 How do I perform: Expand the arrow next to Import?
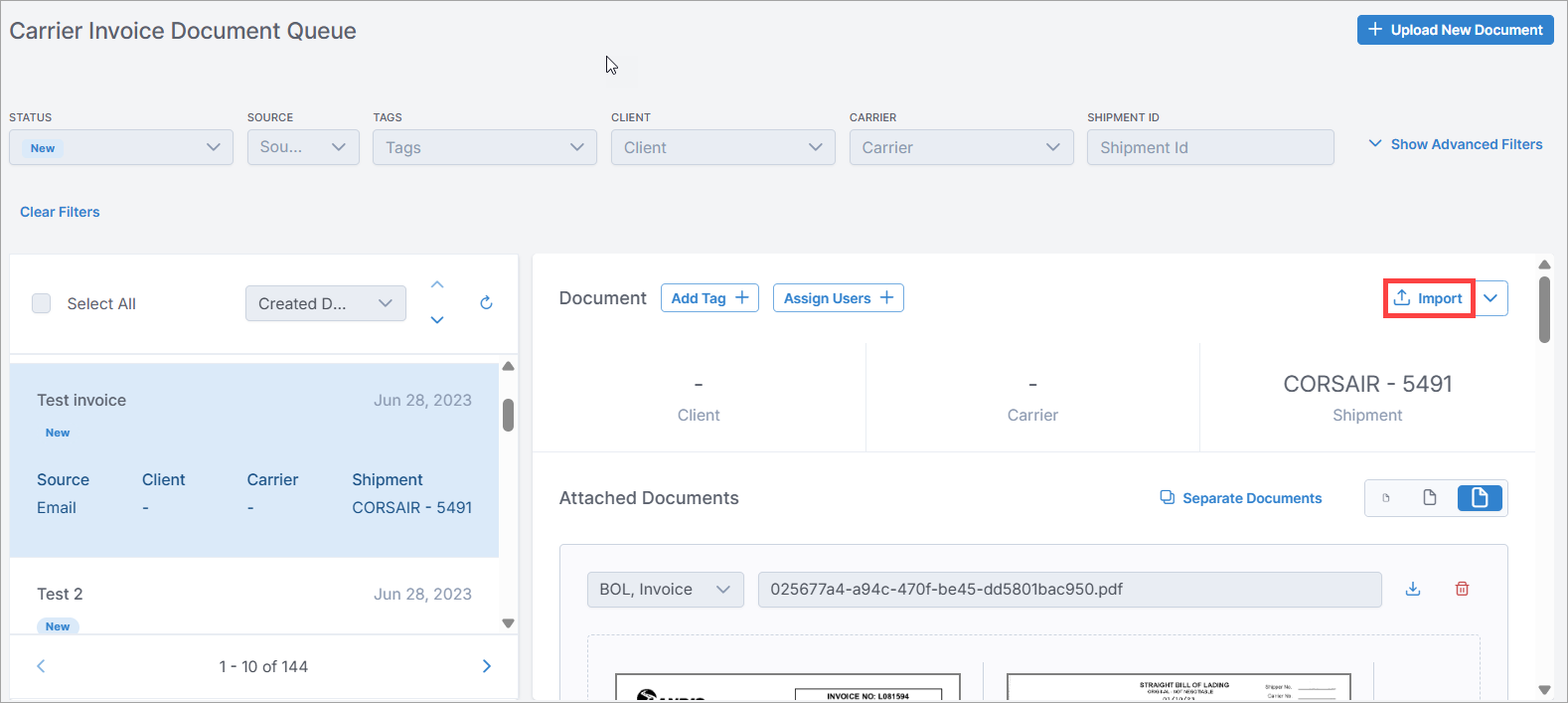pyautogui.click(x=1490, y=298)
